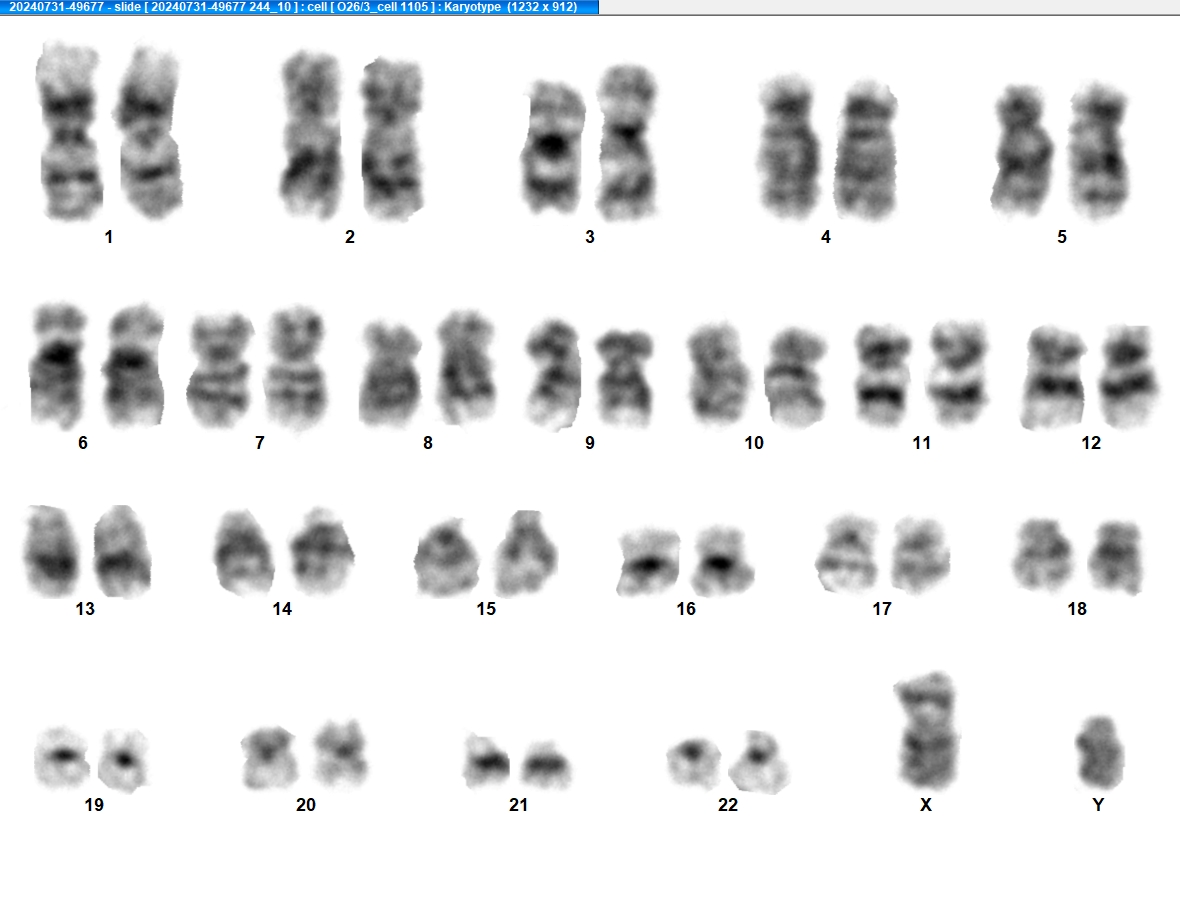Select the left chromosome 9 image
The image size is (1180, 898).
click(x=554, y=375)
